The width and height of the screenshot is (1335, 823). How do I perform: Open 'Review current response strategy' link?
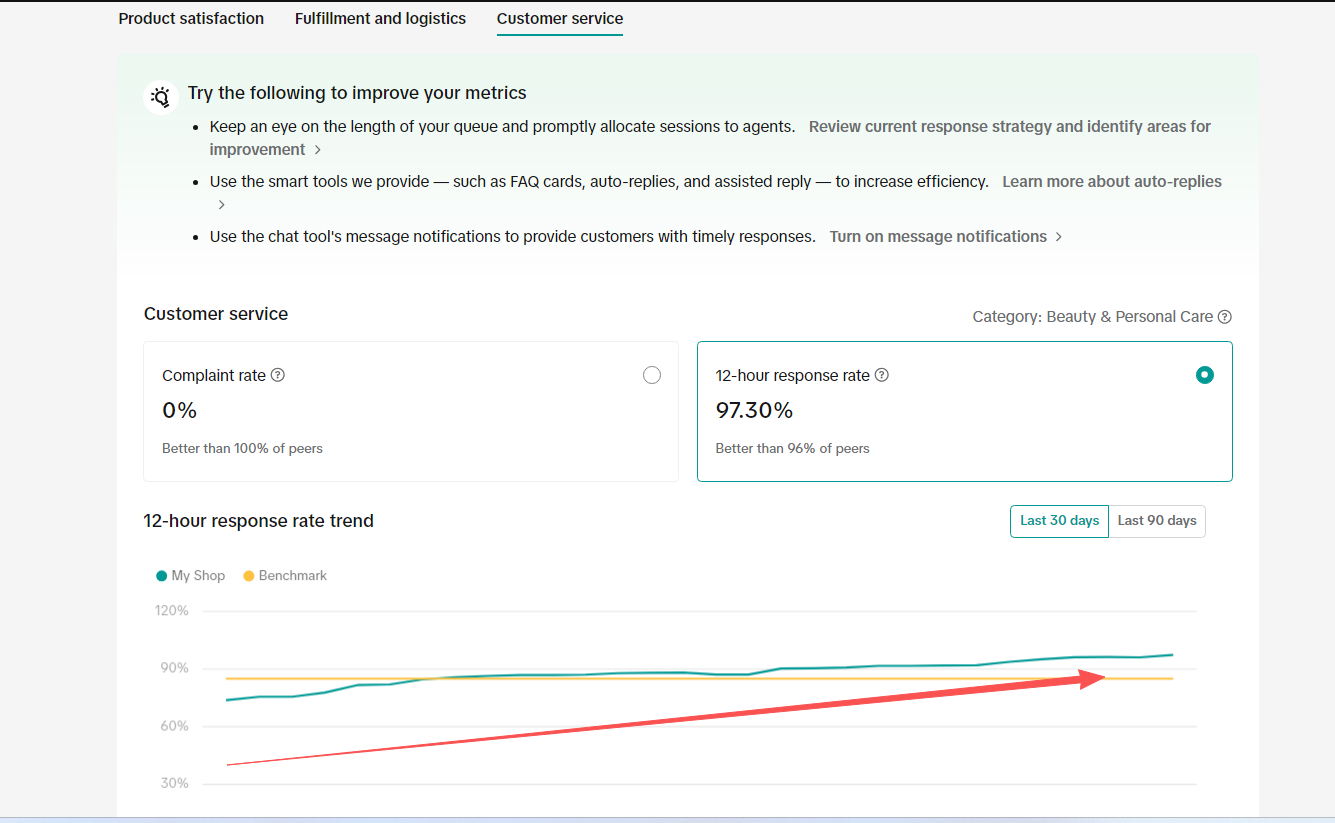click(x=1009, y=127)
